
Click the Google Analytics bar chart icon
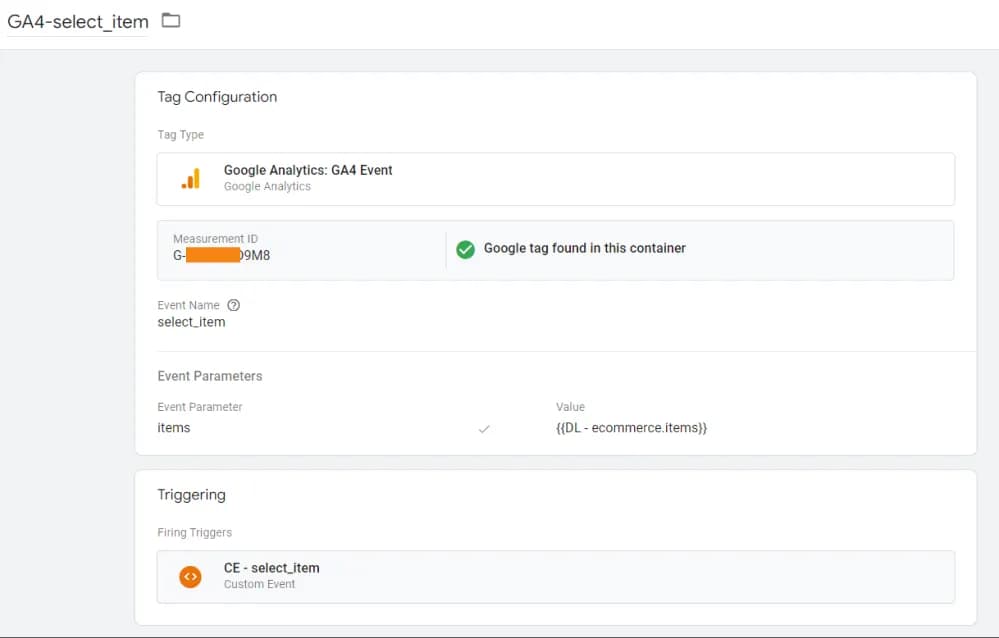[x=190, y=178]
